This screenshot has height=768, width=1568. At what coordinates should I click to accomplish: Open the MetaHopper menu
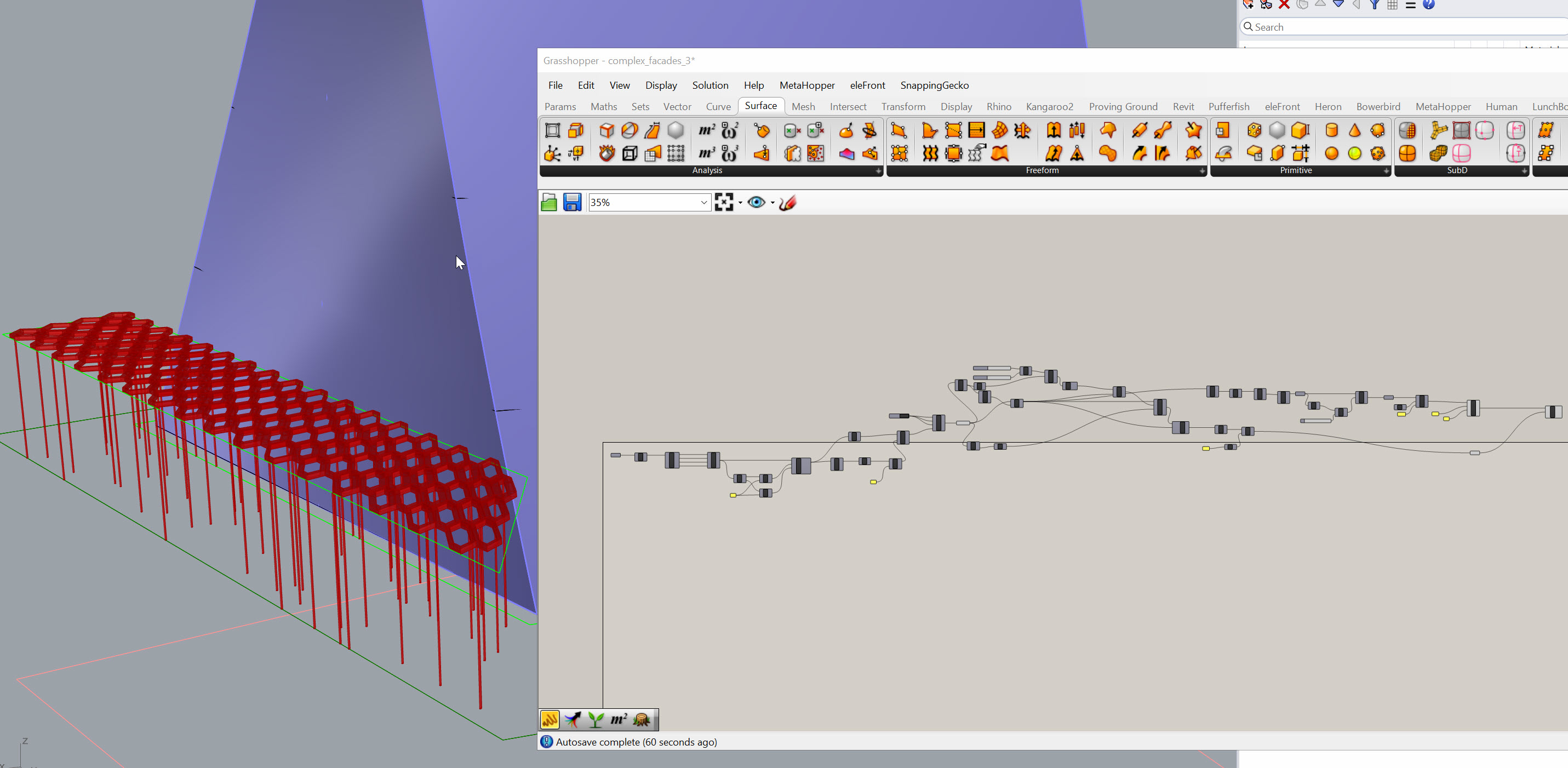tap(806, 85)
